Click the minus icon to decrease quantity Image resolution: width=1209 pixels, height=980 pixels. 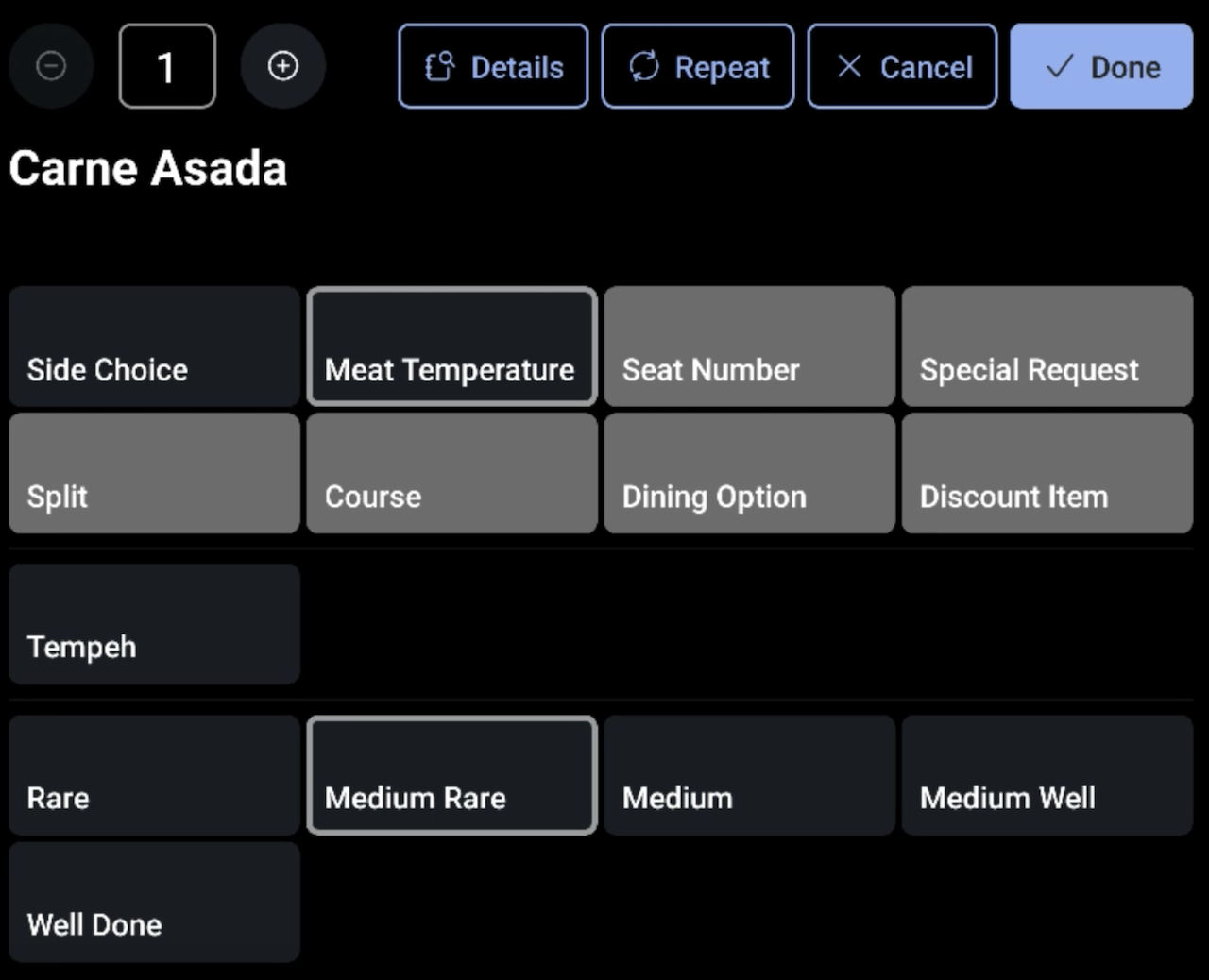click(x=51, y=65)
